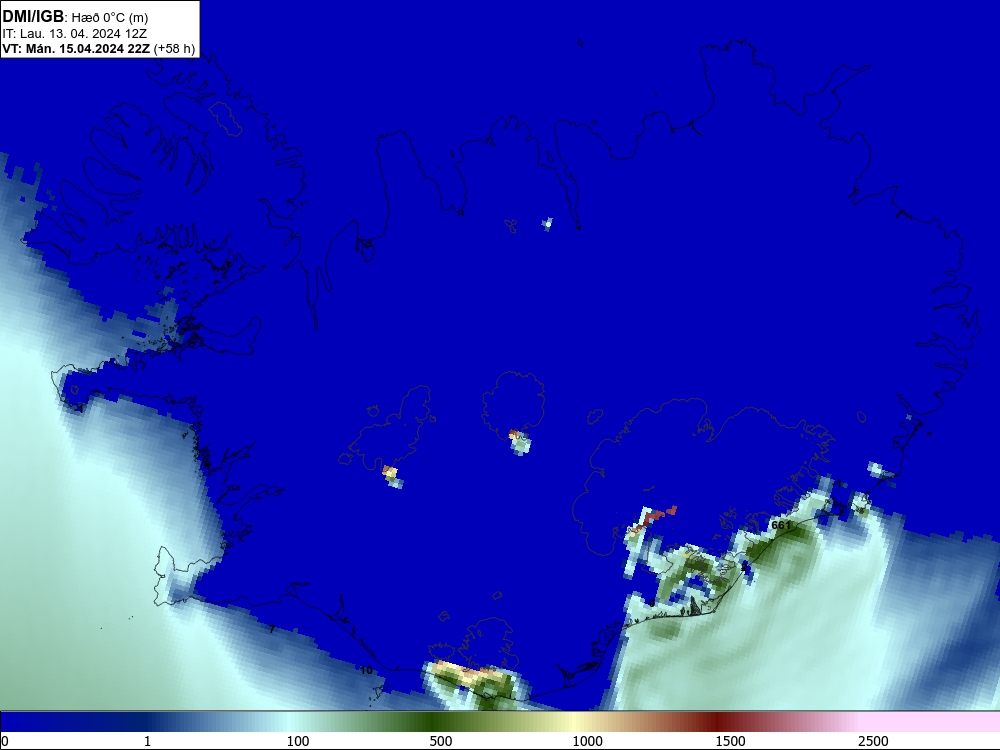Click the DMI/IGB title text
Image resolution: width=1000 pixels, height=750 pixels.
click(x=33, y=17)
